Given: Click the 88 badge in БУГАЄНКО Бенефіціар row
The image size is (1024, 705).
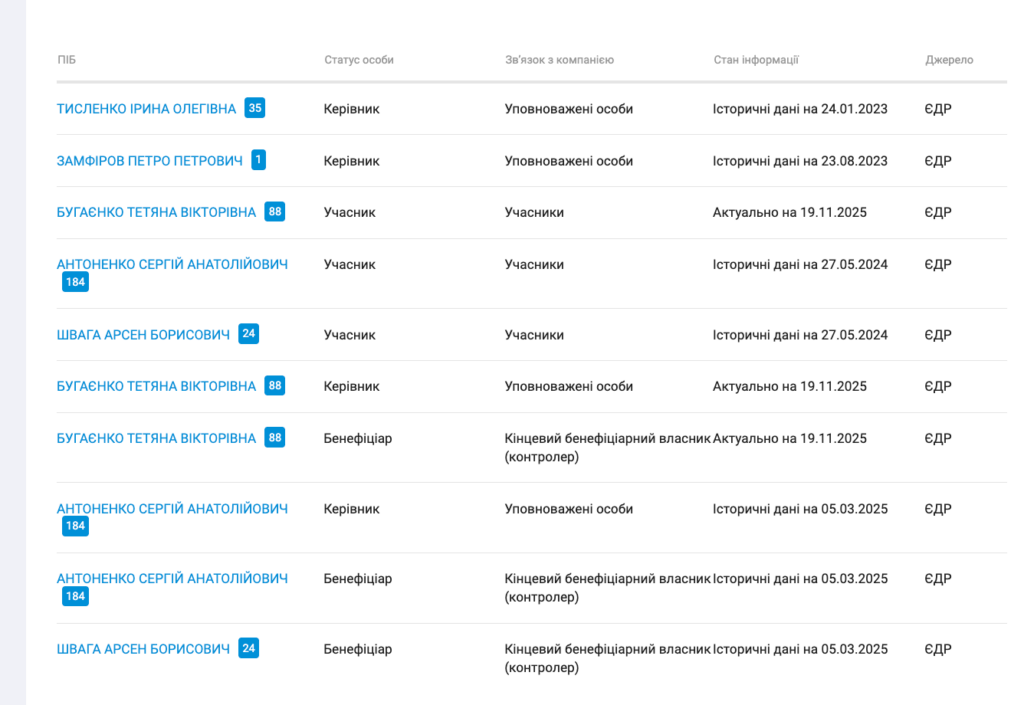Looking at the screenshot, I should [275, 438].
